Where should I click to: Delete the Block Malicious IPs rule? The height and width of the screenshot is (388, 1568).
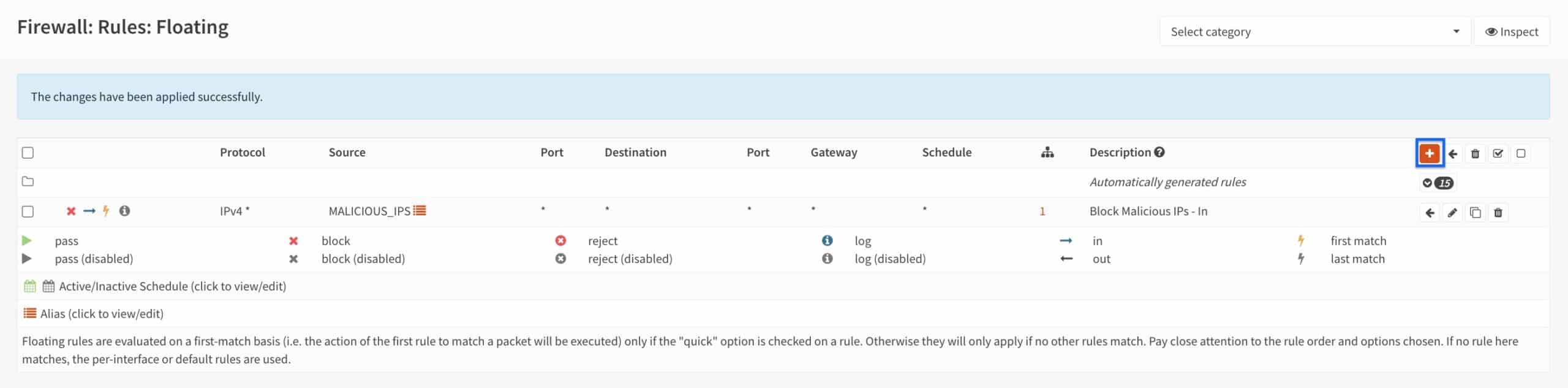point(1498,212)
